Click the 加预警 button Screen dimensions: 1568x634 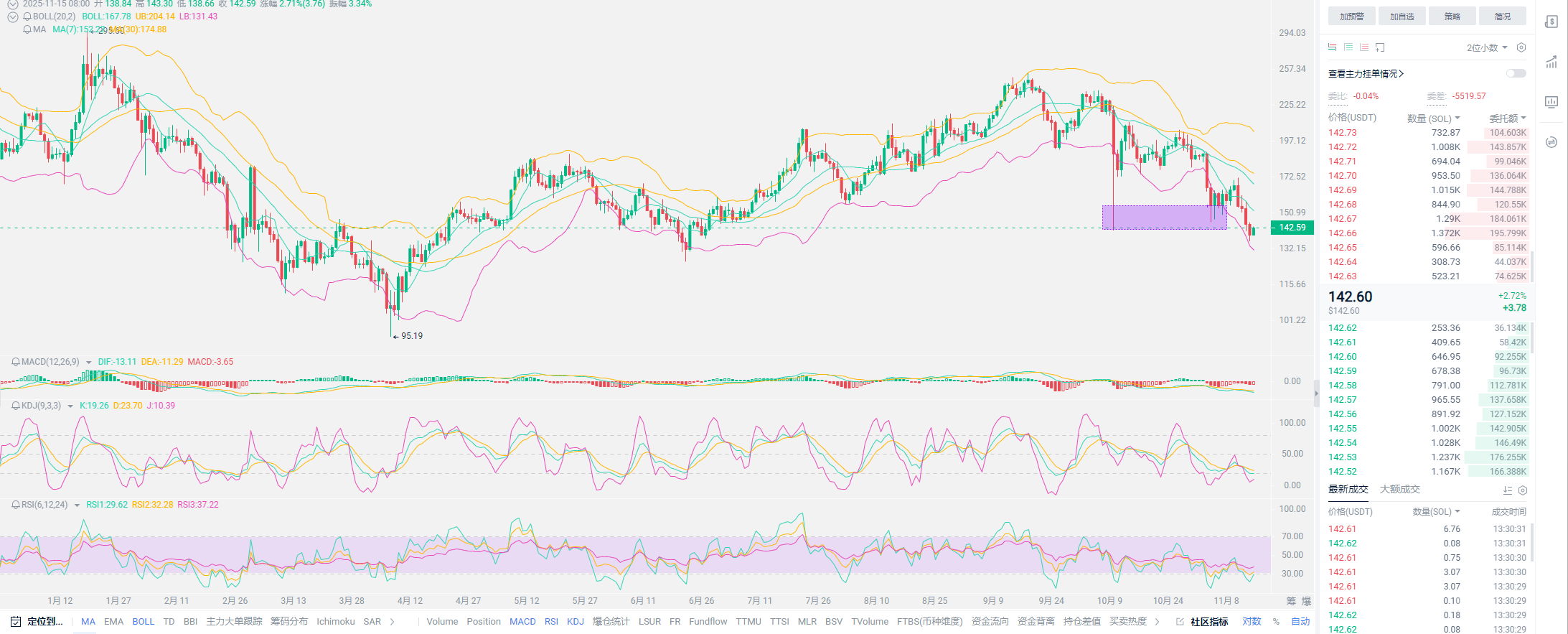coord(1351,17)
